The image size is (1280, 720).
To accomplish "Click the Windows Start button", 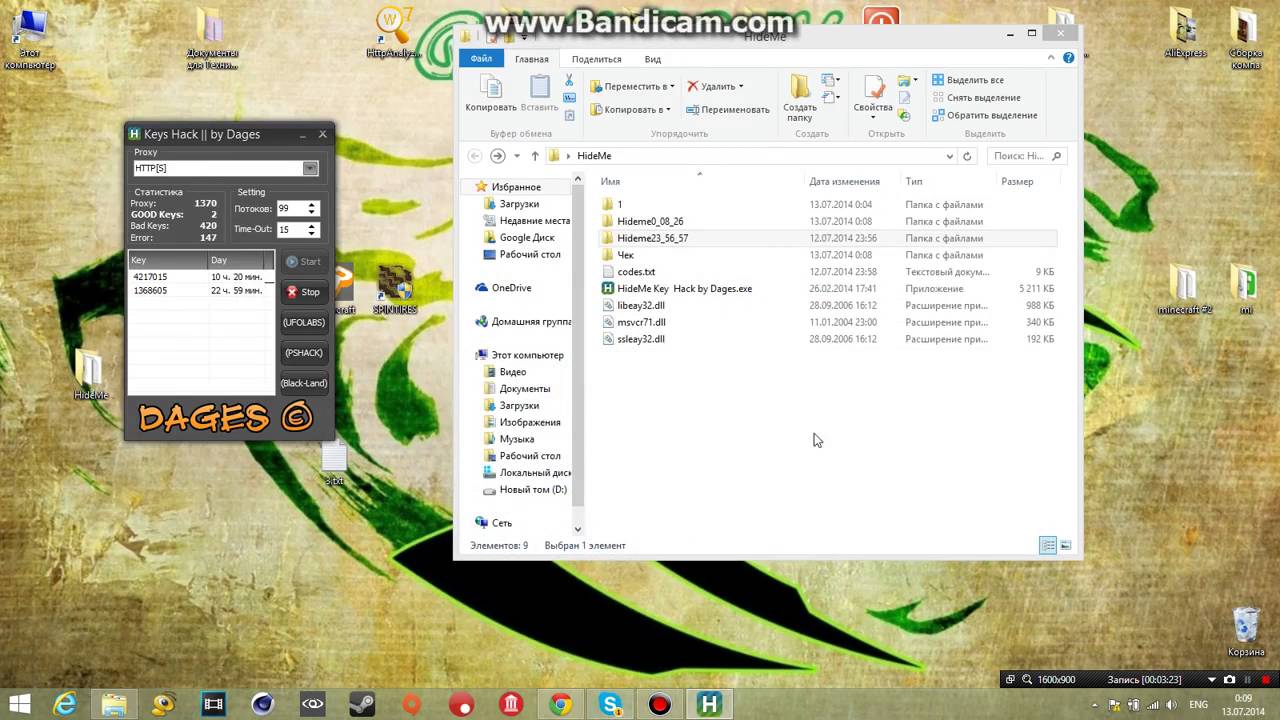I will pos(18,704).
